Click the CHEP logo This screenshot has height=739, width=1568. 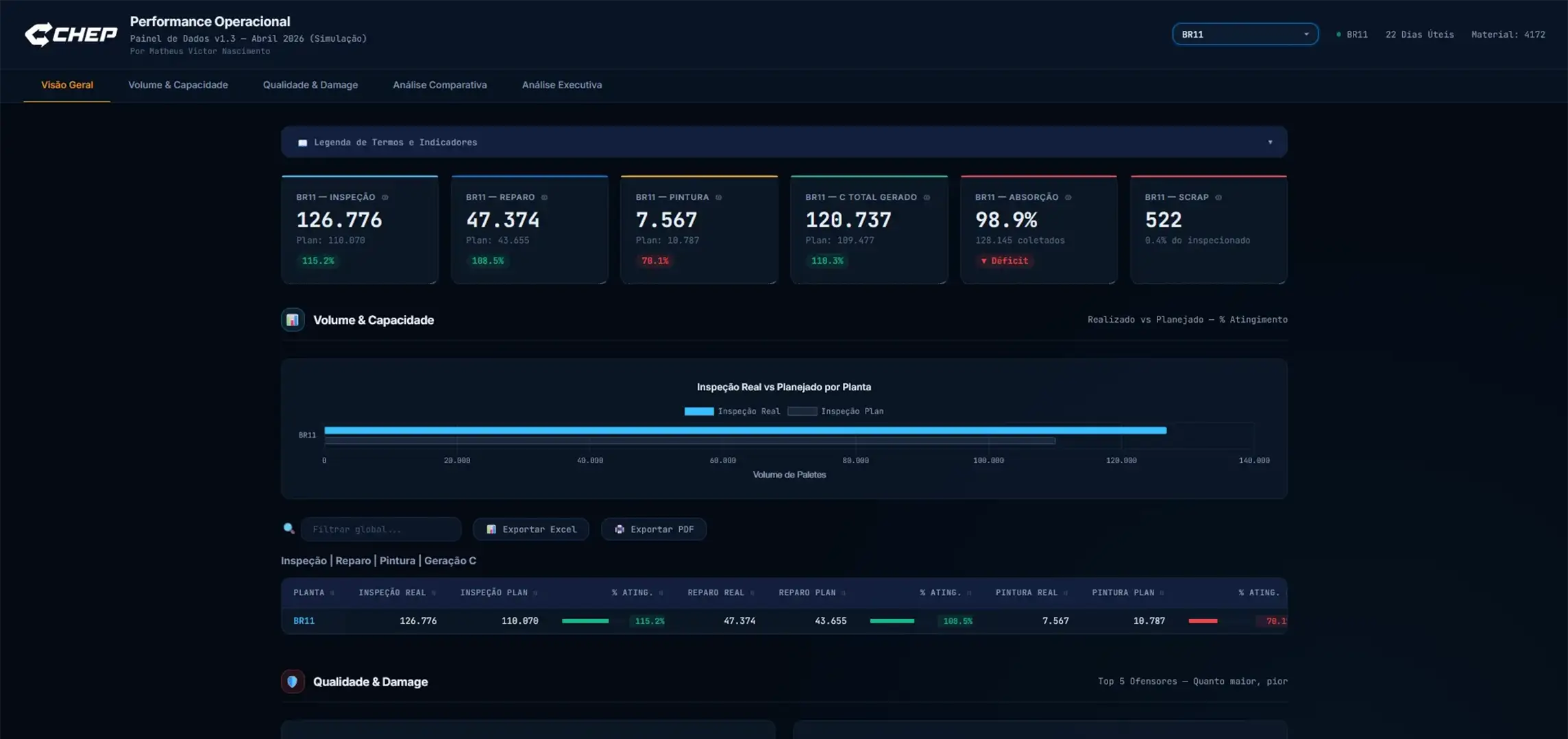[71, 34]
